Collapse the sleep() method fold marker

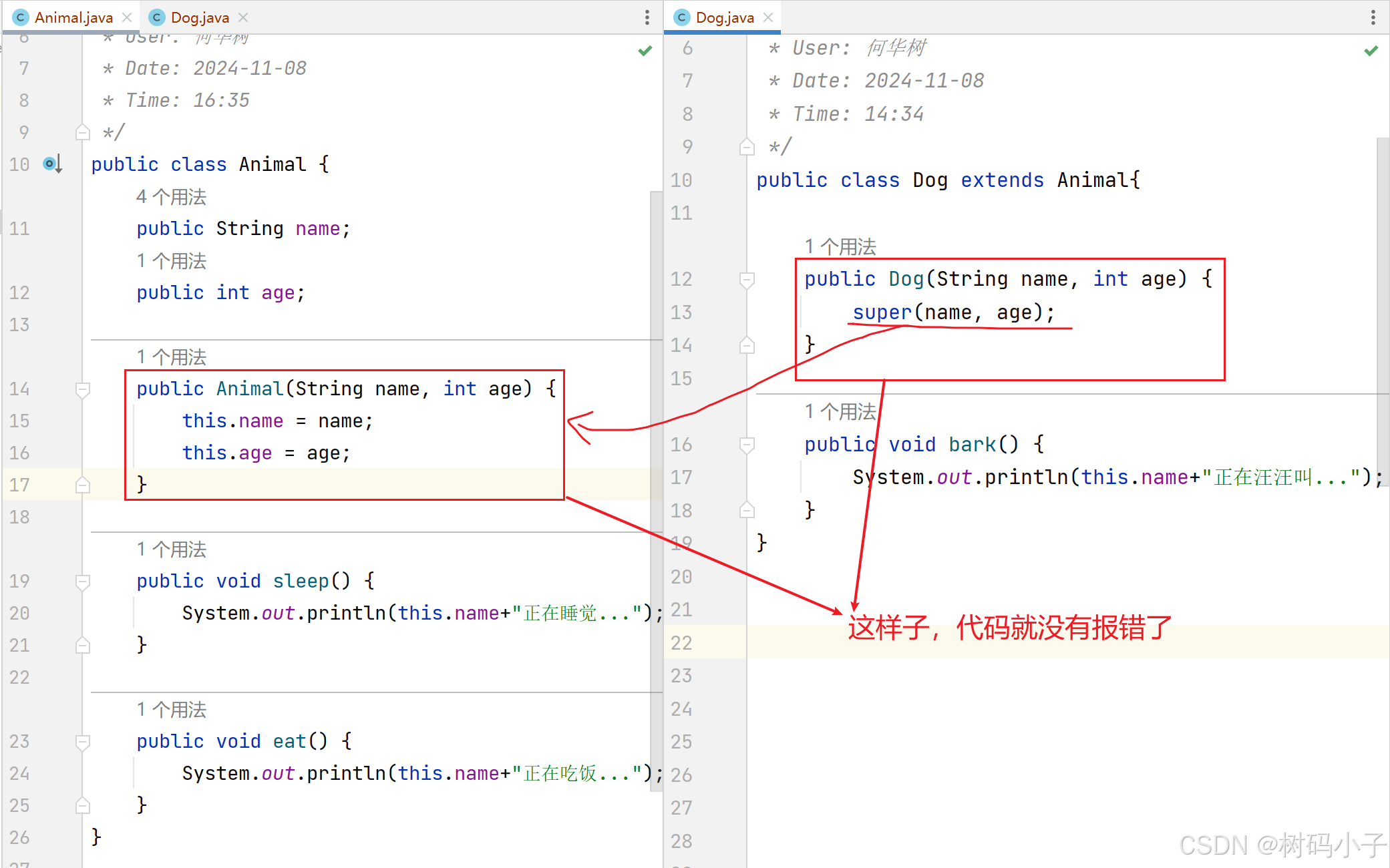click(83, 581)
